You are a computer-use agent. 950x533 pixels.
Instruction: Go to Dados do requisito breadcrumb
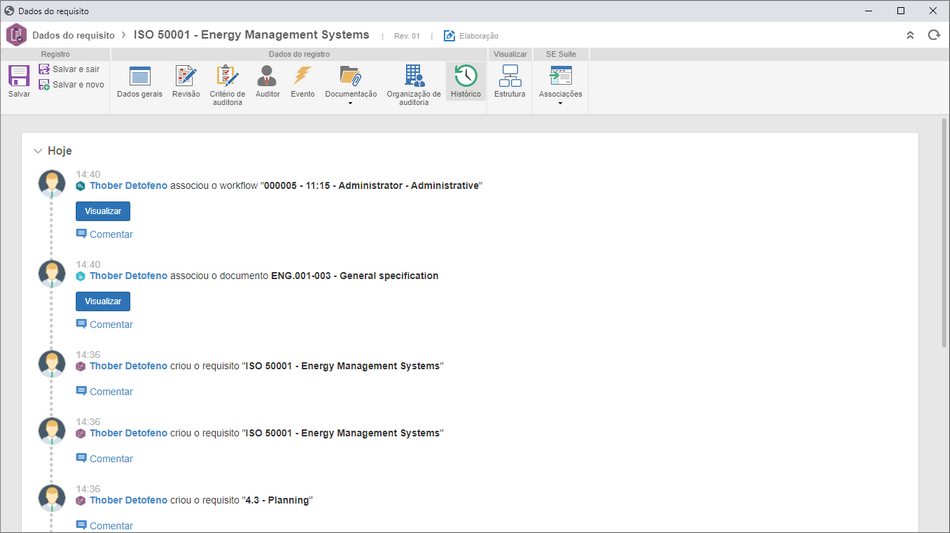(x=73, y=35)
